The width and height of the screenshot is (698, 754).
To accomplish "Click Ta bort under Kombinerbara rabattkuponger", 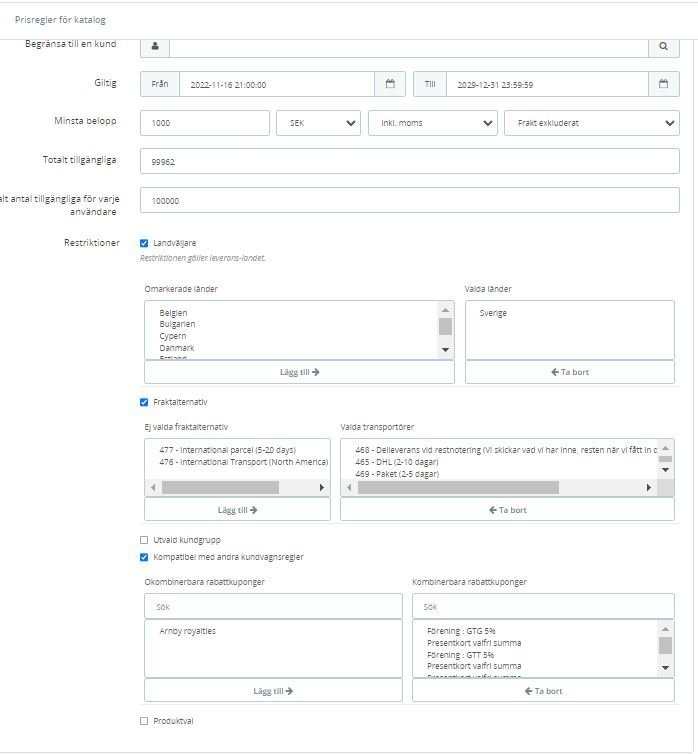I will 543,691.
